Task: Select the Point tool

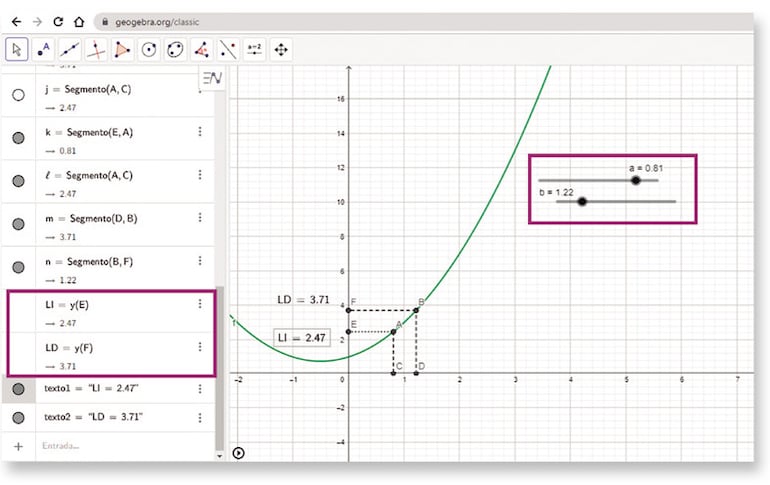Action: click(43, 50)
